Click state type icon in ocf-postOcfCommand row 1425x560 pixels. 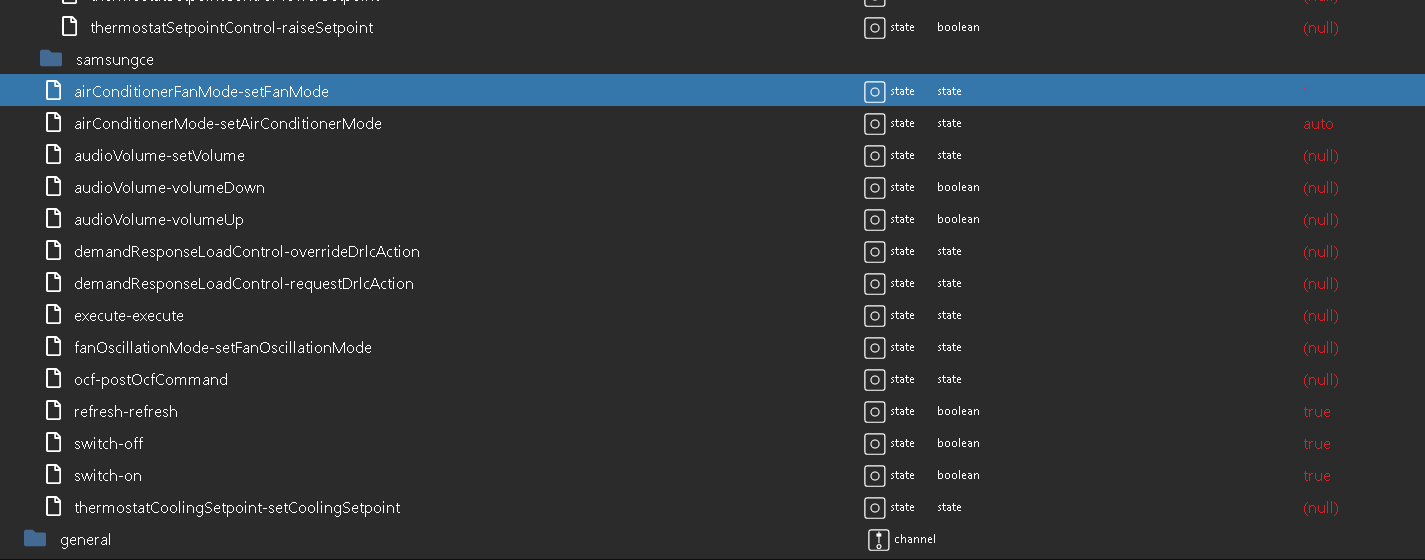pos(875,380)
